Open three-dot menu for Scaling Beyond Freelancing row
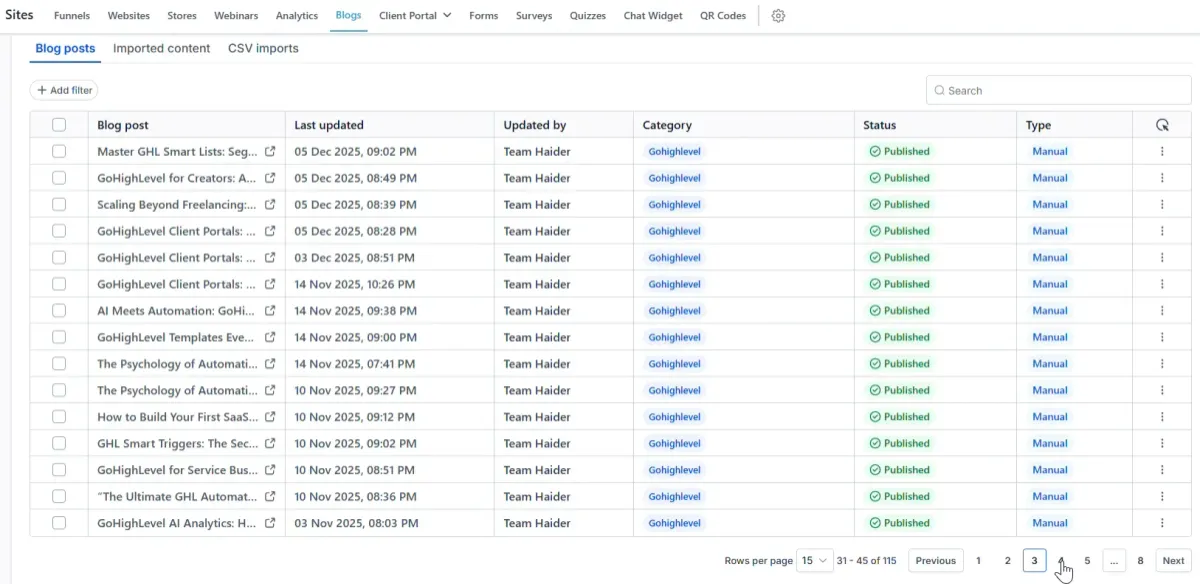 coord(1162,204)
